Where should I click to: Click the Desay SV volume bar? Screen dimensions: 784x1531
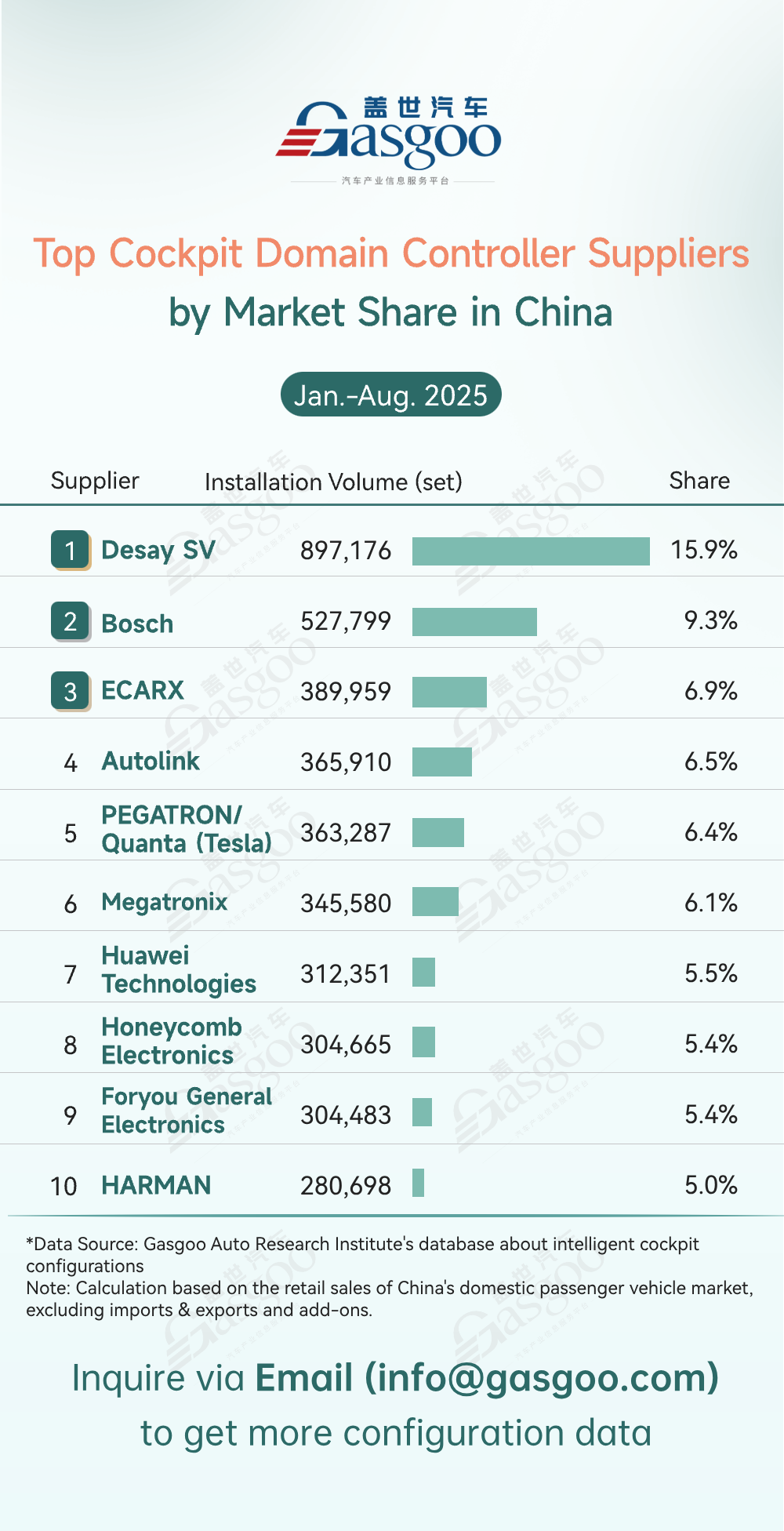pos(531,551)
